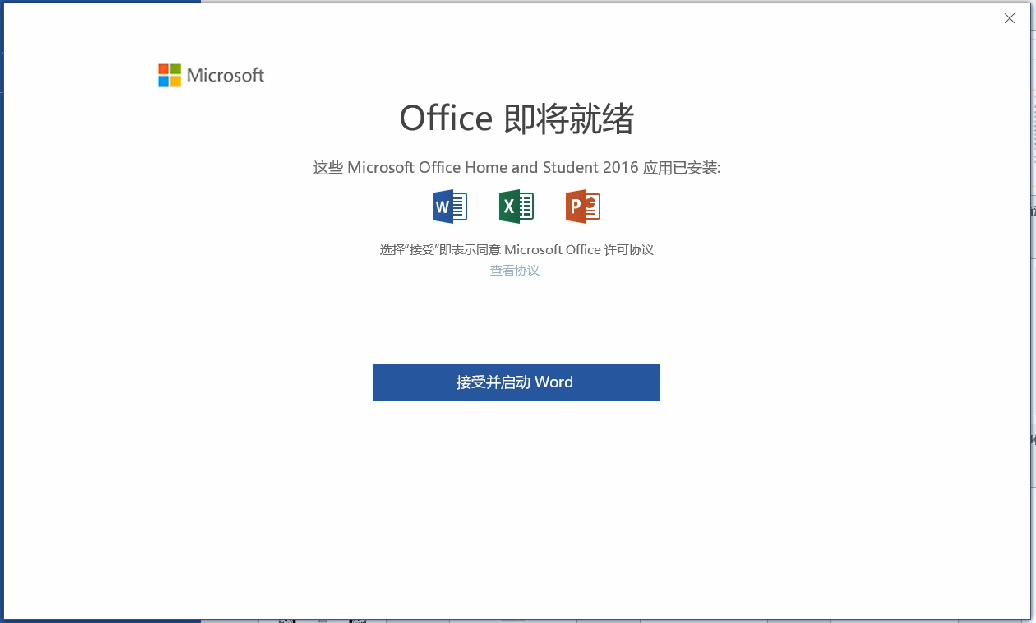
Task: Click the background window at right edge
Action: (1033, 300)
